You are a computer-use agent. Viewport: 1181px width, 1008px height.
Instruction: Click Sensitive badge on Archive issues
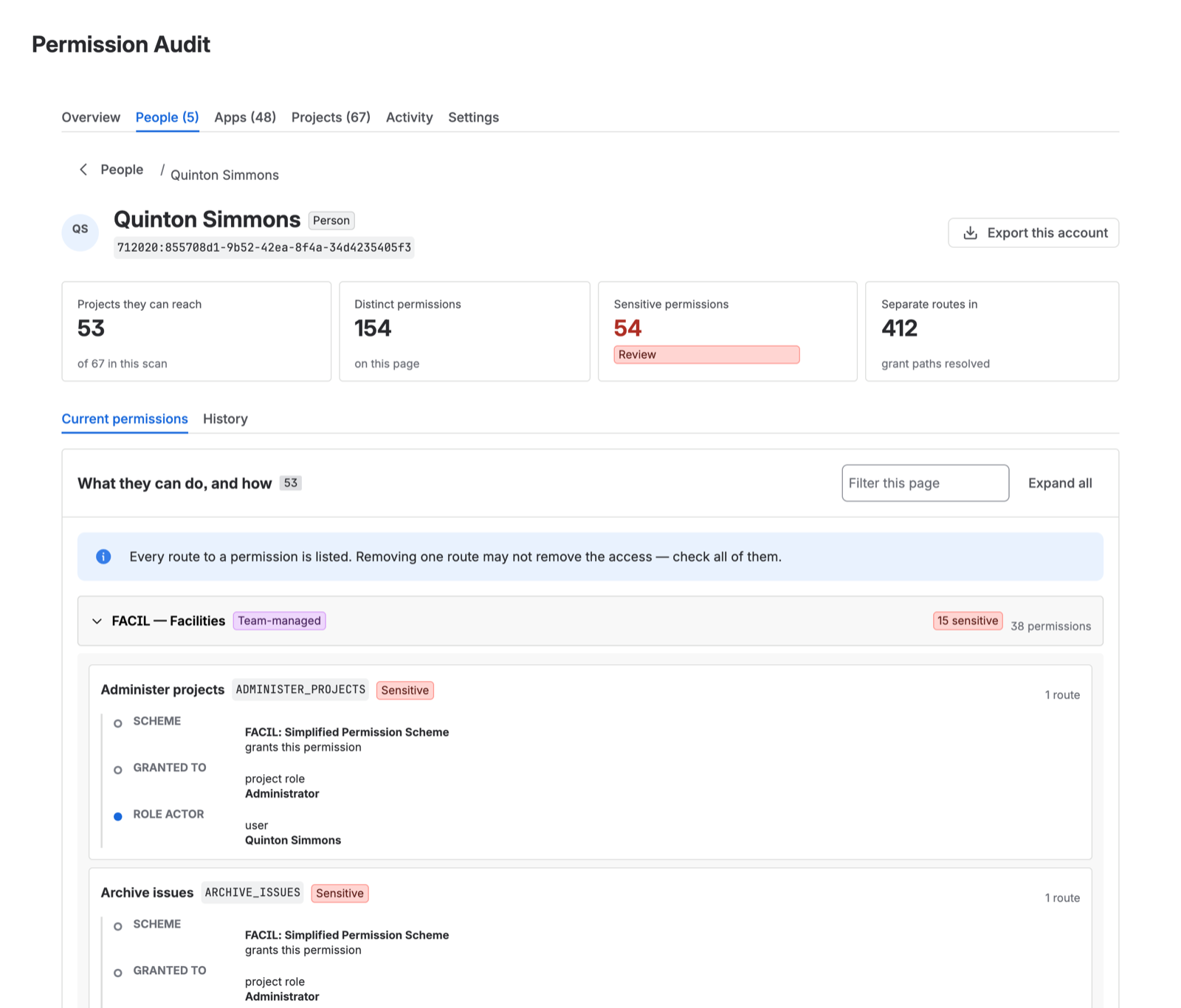(x=340, y=894)
